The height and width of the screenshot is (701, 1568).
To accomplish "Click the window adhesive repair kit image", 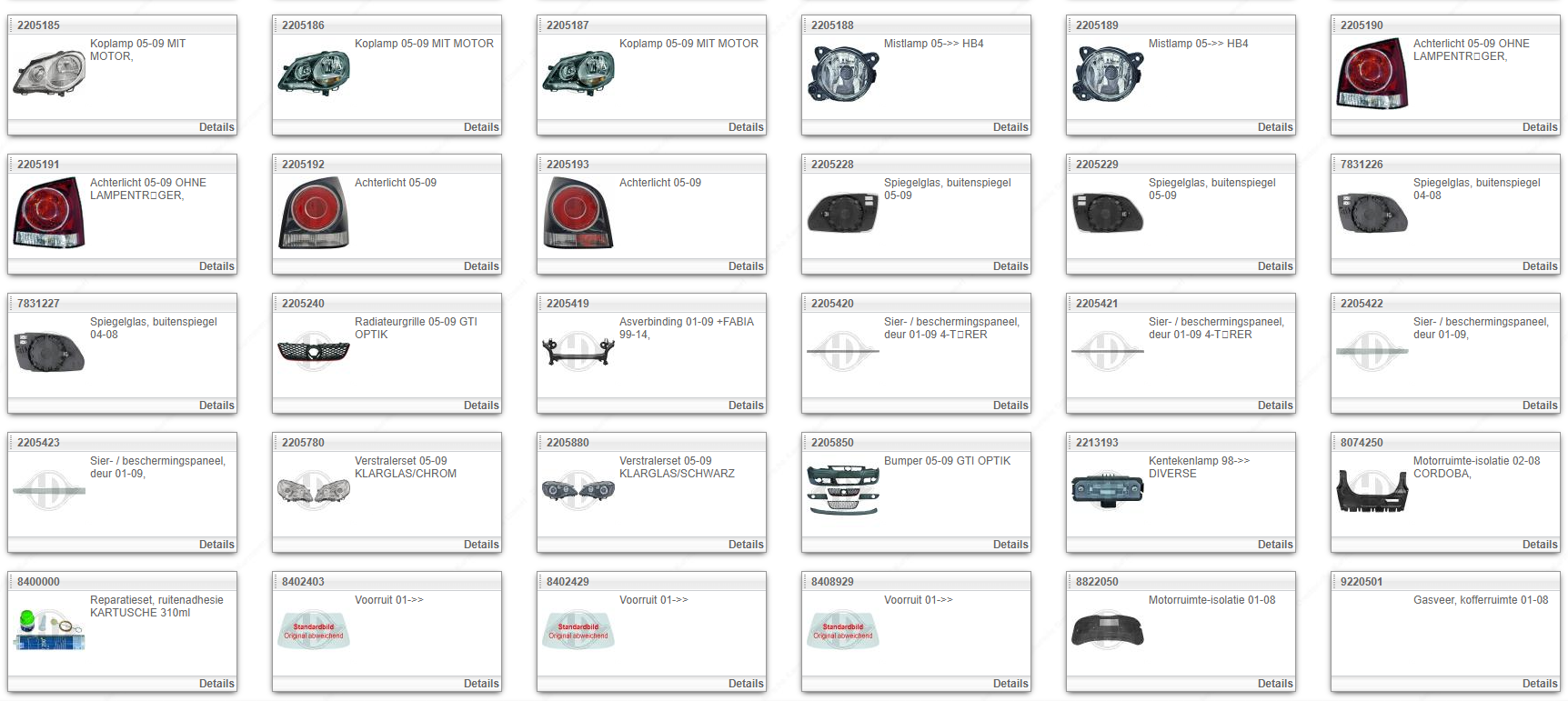I will click(x=49, y=629).
